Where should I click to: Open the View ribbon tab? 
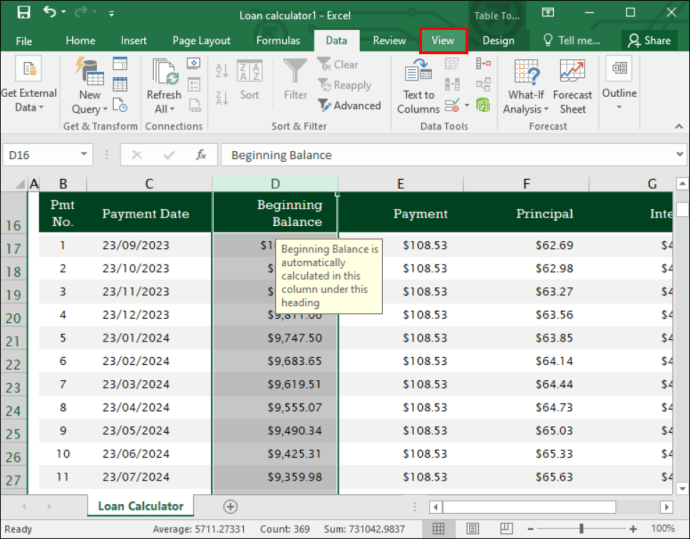(443, 40)
